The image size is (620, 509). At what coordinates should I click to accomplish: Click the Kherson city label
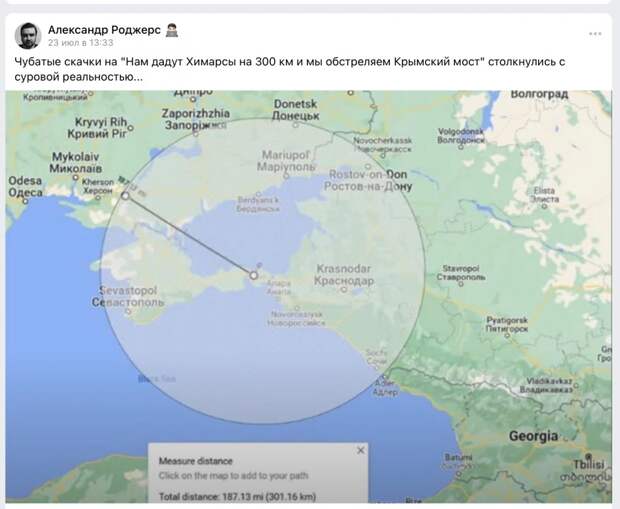click(x=98, y=186)
